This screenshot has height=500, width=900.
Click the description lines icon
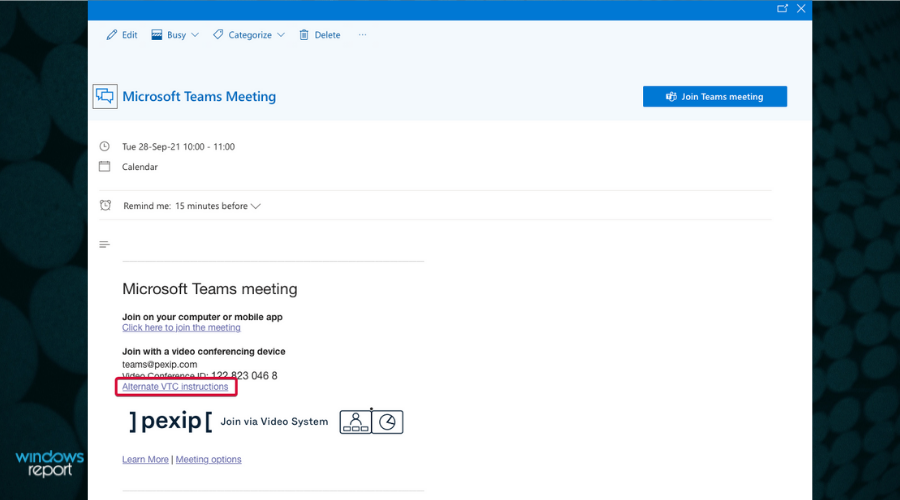click(x=104, y=245)
